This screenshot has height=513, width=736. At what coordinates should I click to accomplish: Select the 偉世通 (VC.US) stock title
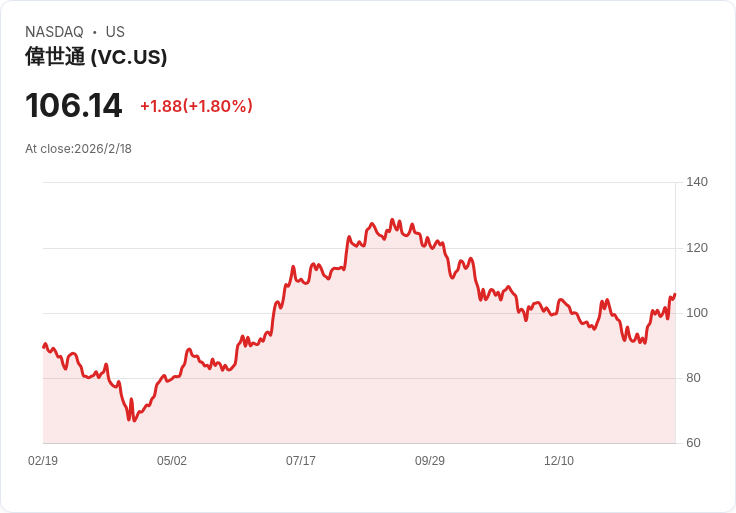[x=96, y=57]
